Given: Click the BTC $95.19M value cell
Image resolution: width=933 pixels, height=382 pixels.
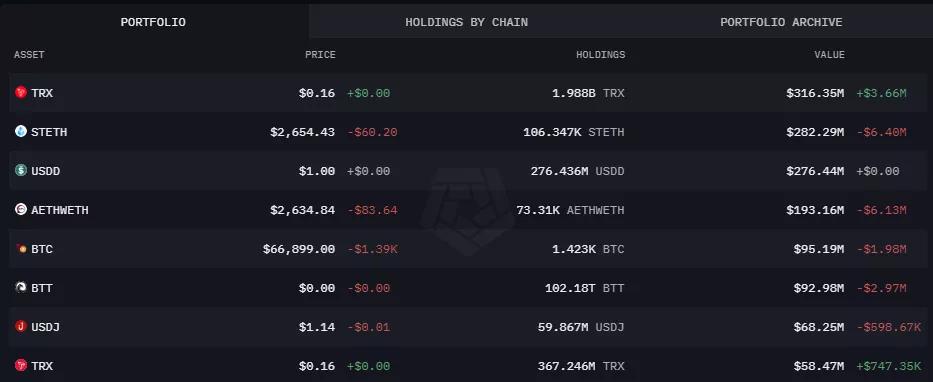Looking at the screenshot, I should pyautogui.click(x=818, y=249).
